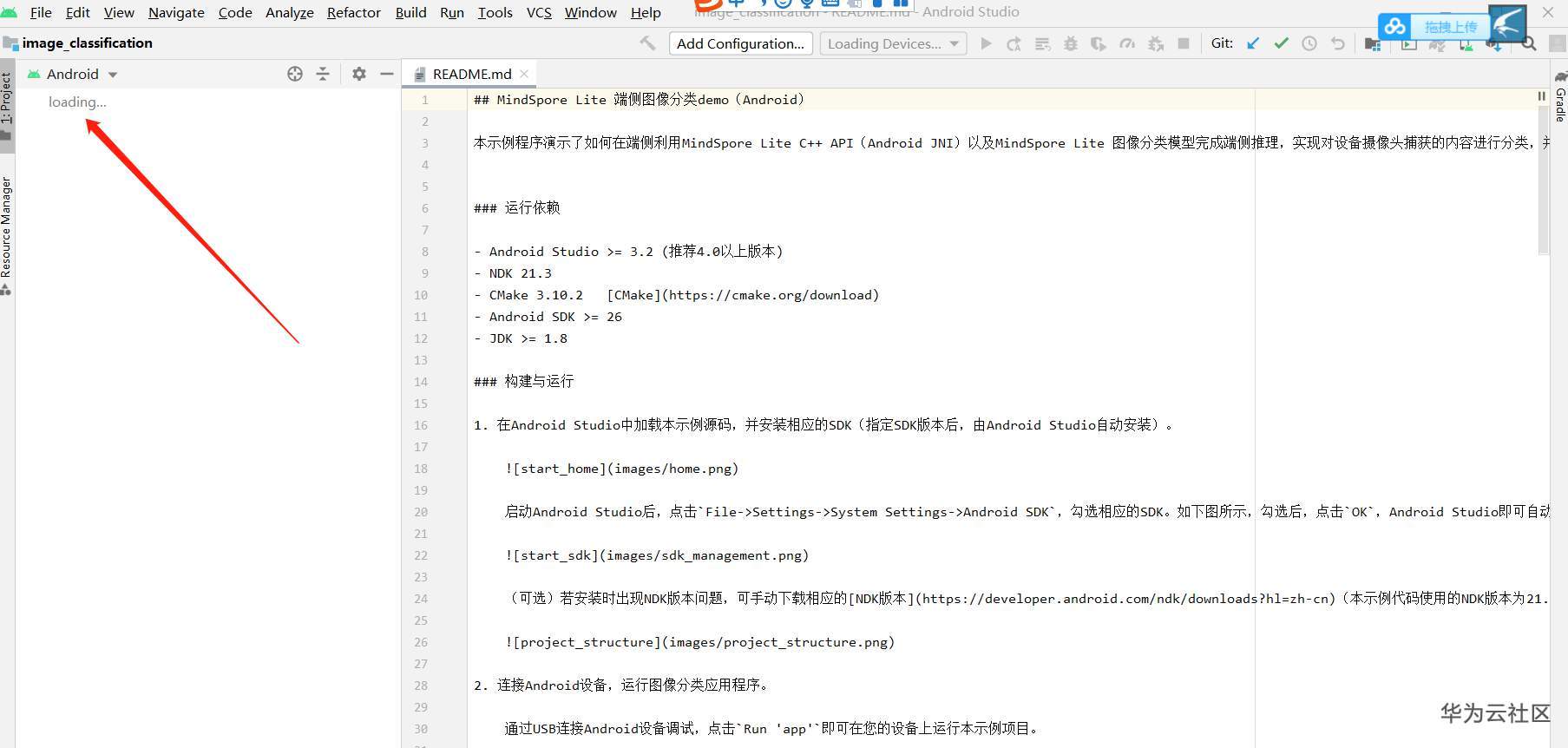Click the bird icon overlay widget
Image resolution: width=1568 pixels, height=748 pixels.
point(1508,23)
